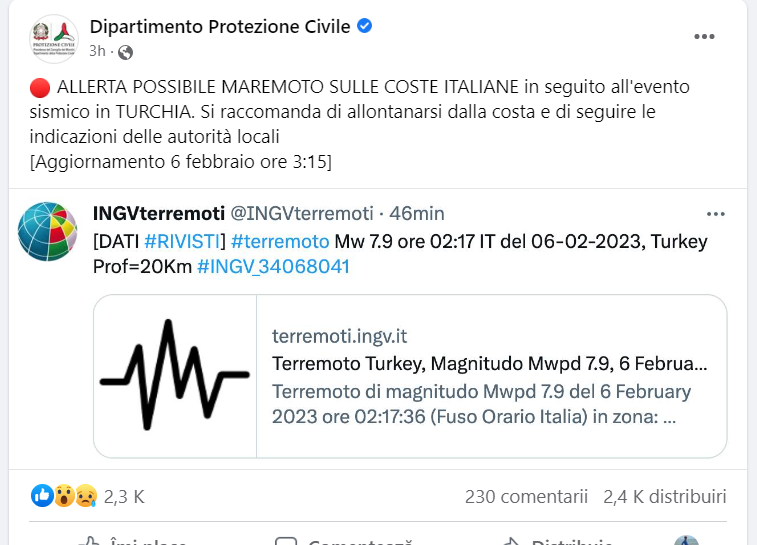757x545 pixels.
Task: Open the @INGVterremoti handle
Action: [x=302, y=213]
